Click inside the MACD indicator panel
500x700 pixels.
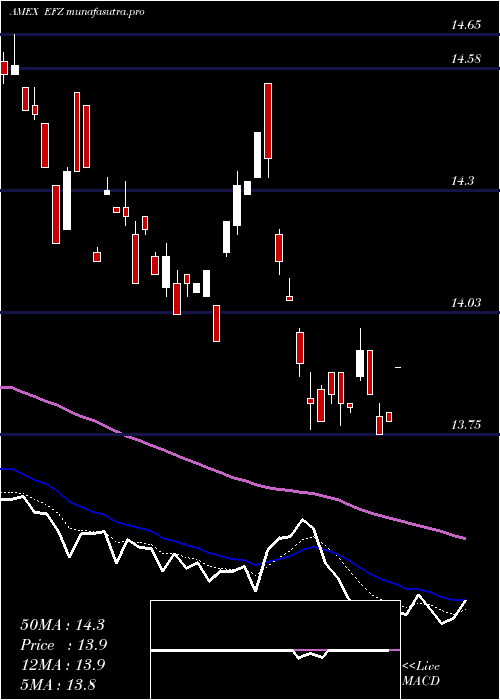(x=275, y=650)
